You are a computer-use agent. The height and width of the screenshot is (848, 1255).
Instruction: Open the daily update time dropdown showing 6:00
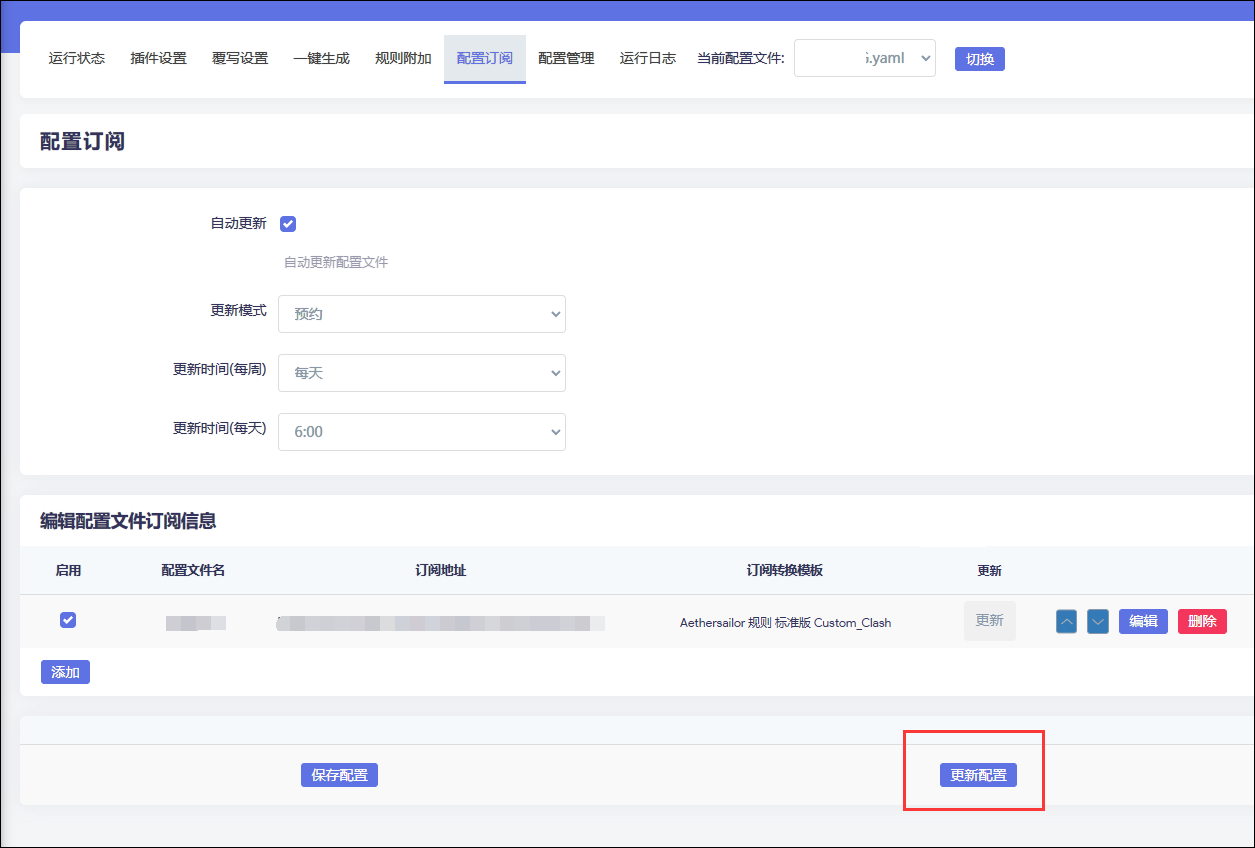click(x=421, y=431)
